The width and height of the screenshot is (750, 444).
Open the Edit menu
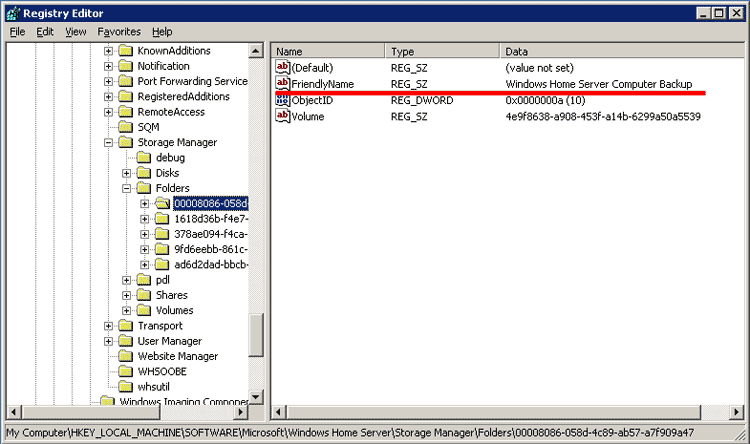pos(45,32)
